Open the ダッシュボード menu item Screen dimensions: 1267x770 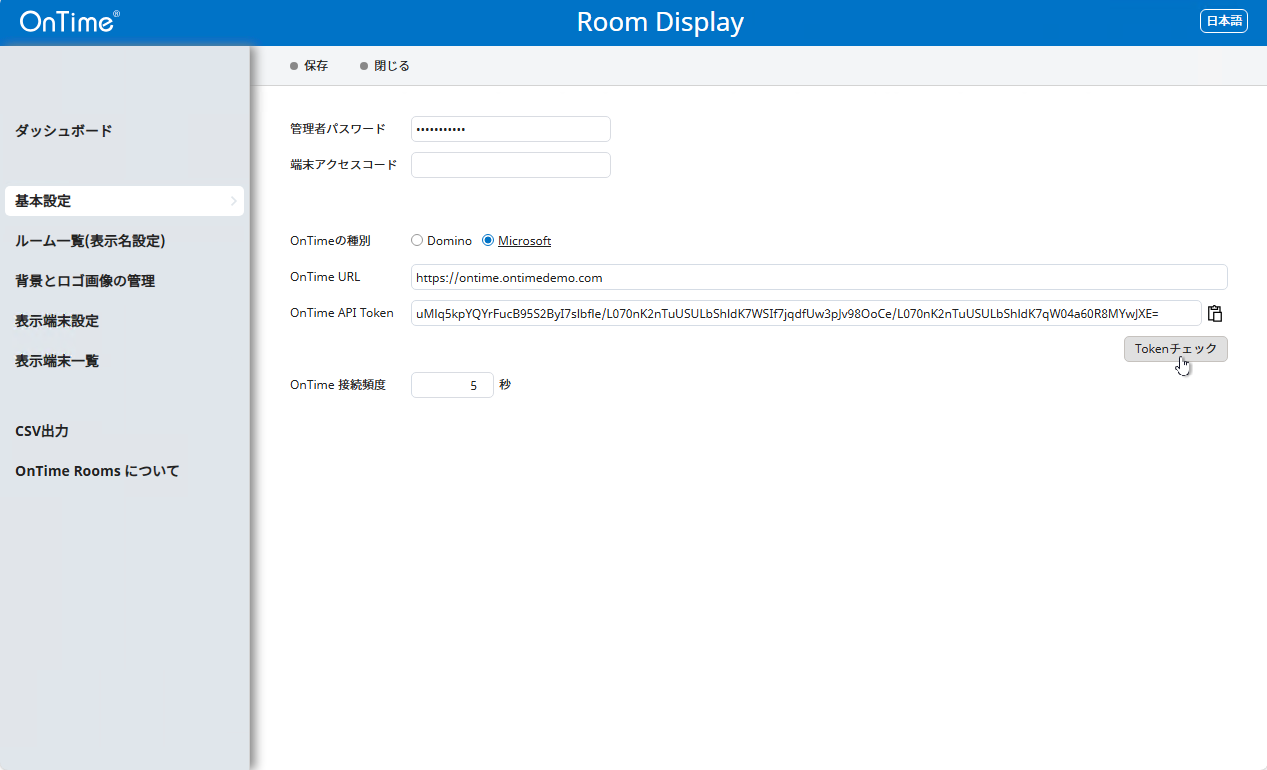click(64, 131)
